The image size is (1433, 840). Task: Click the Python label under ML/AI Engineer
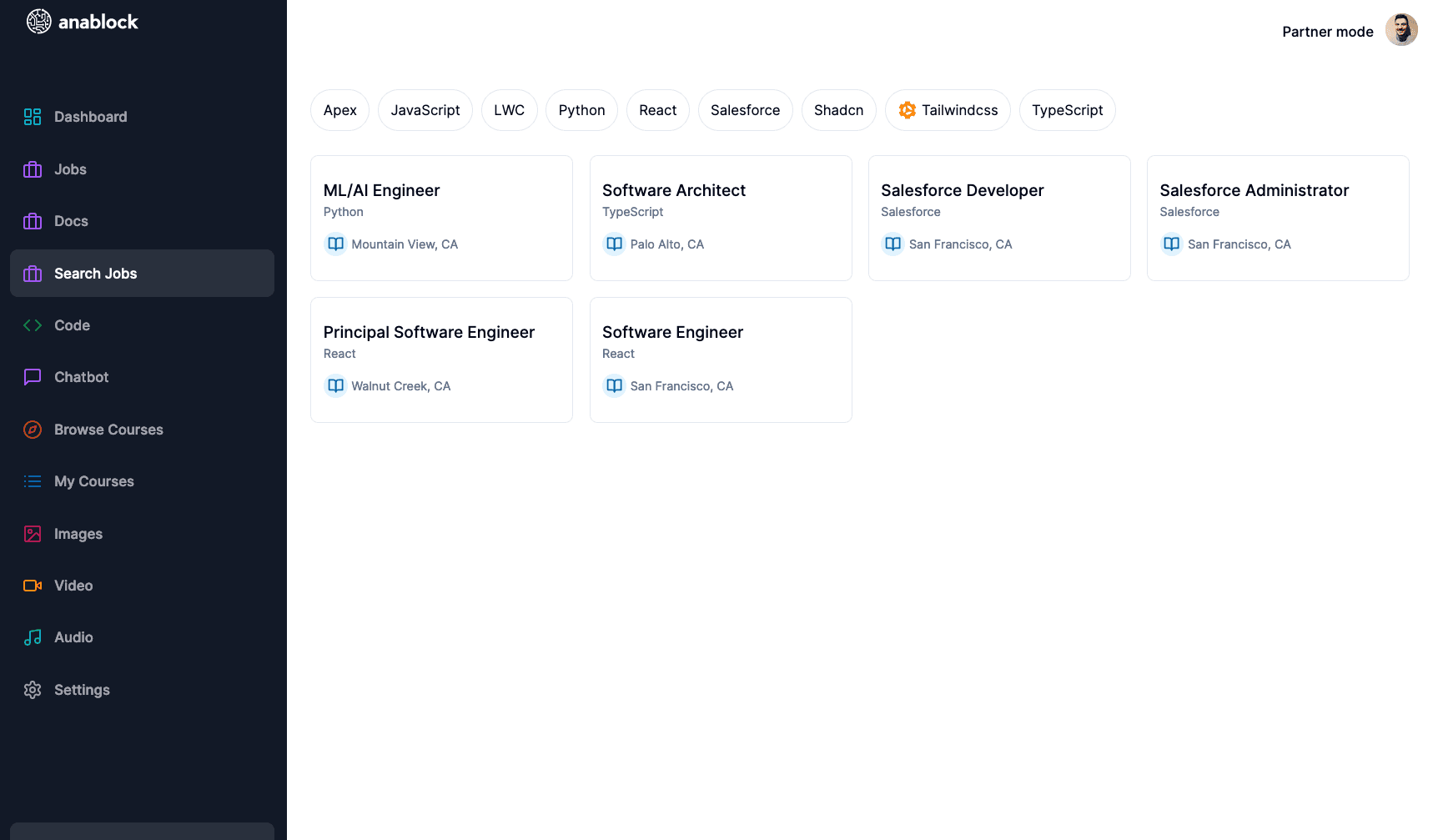(344, 212)
